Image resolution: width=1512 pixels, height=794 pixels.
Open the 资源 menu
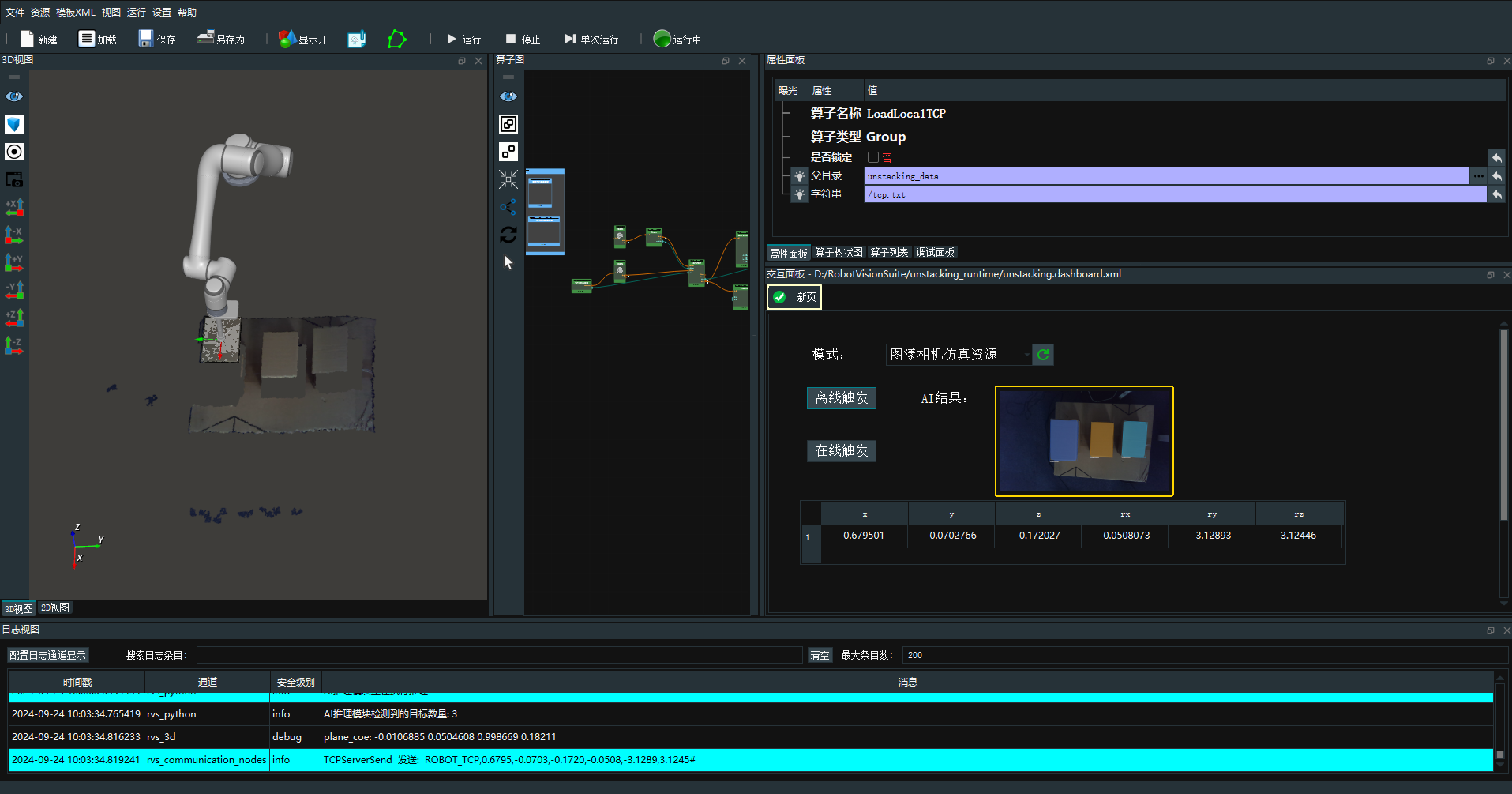[x=40, y=12]
